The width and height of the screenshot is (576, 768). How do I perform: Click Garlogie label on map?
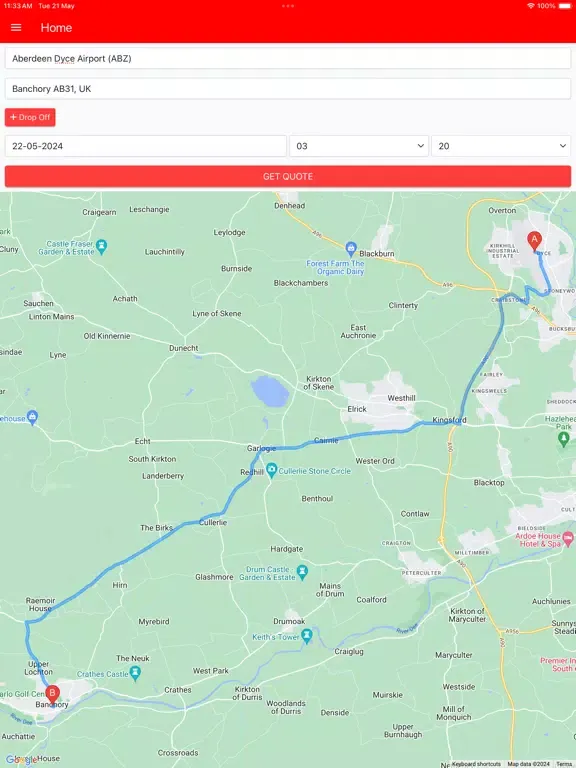tap(262, 448)
